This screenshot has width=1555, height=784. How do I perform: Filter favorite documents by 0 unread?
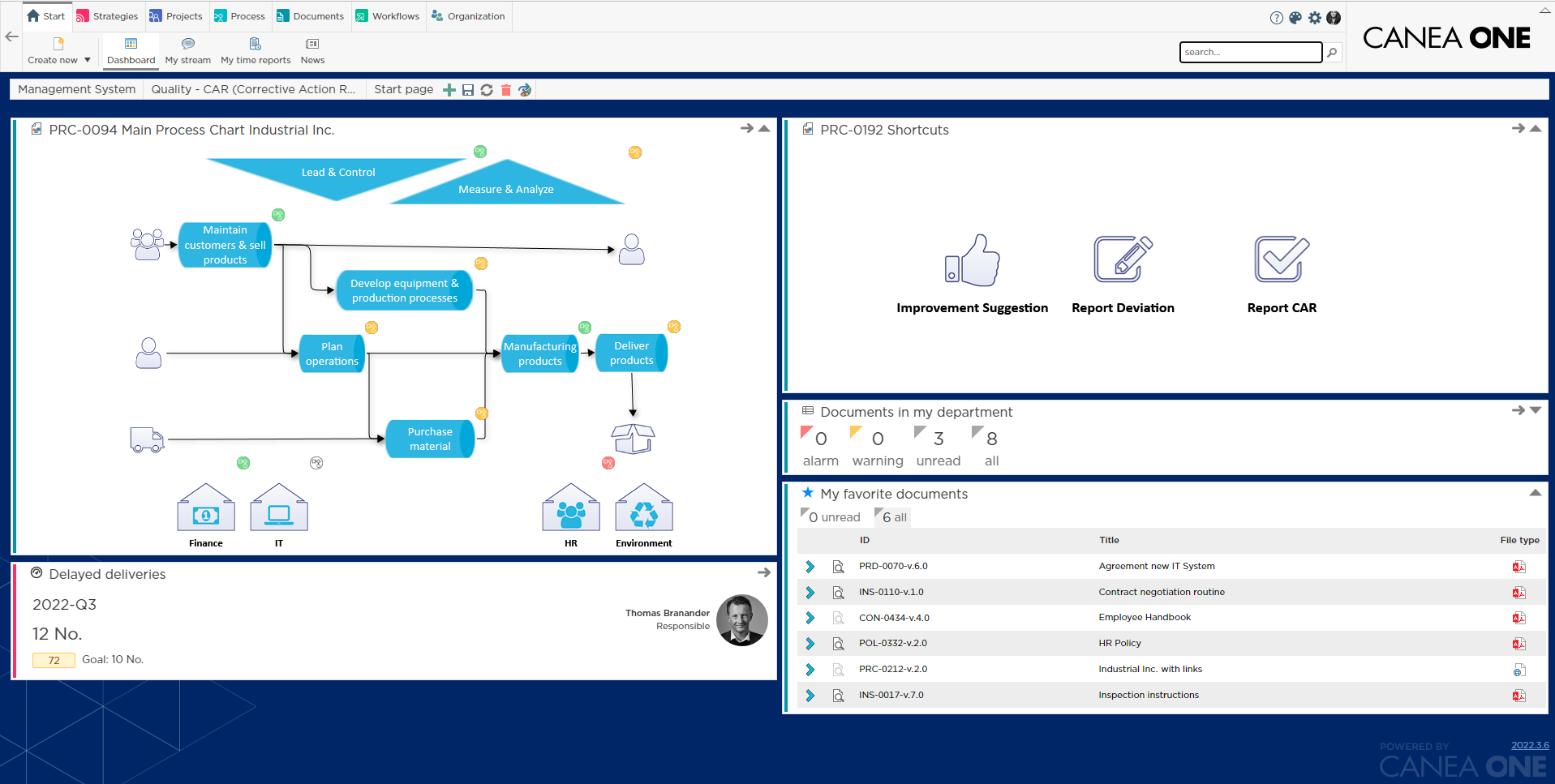[831, 516]
